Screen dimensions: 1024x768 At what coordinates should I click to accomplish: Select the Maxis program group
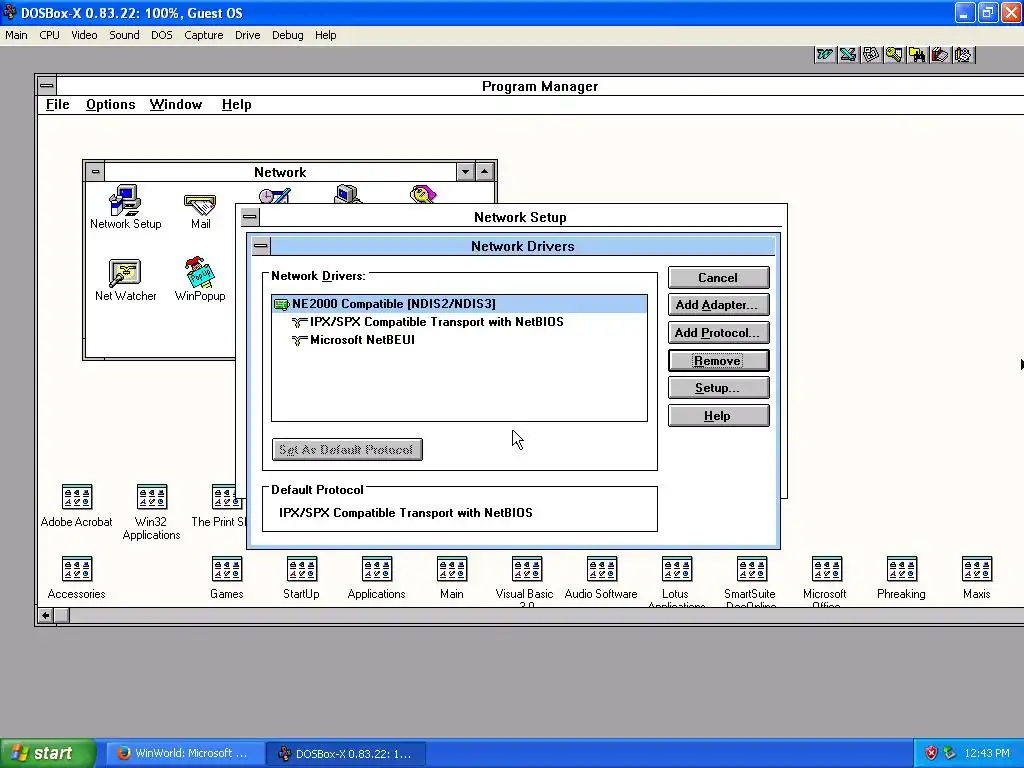976,577
